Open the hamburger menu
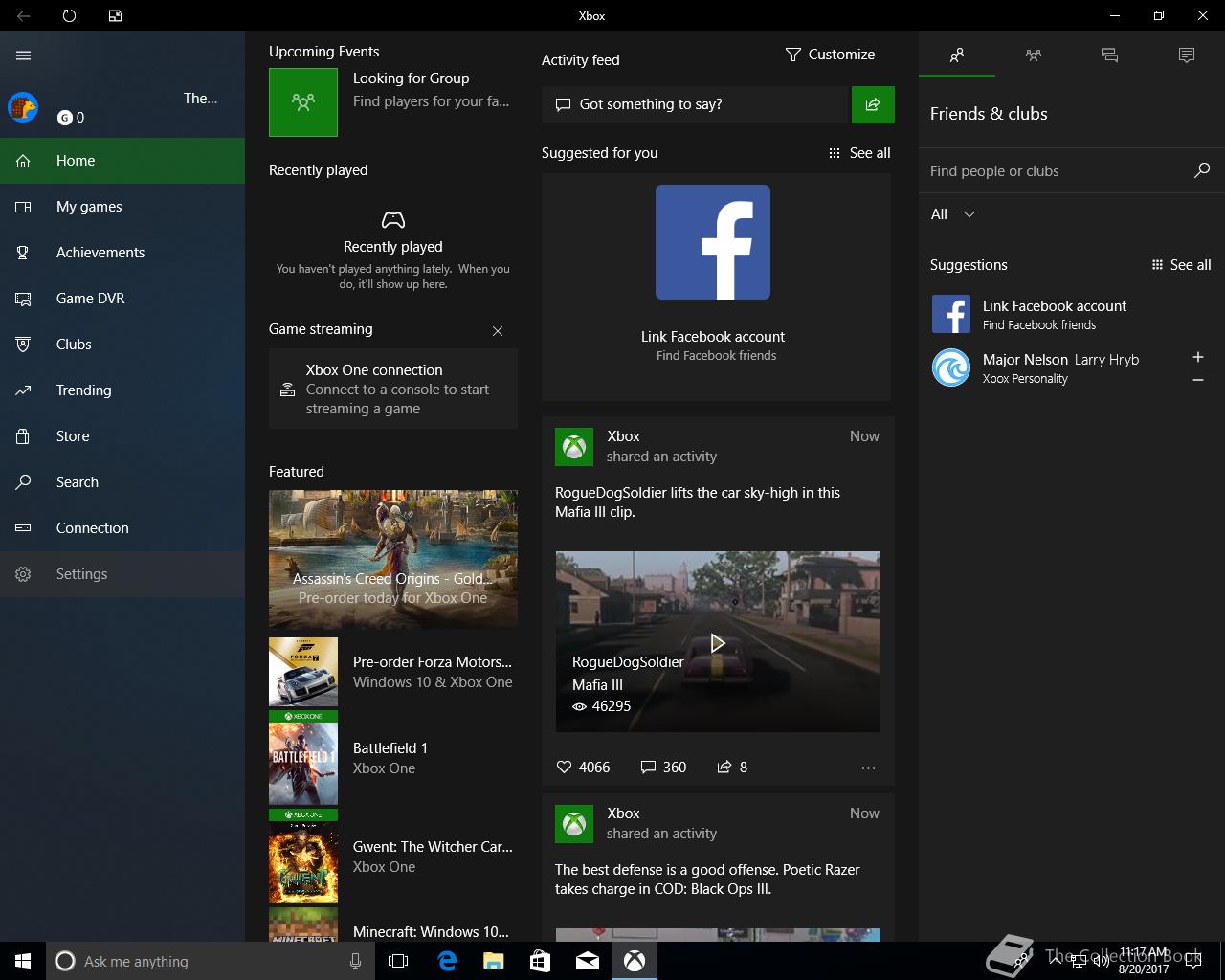This screenshot has width=1225, height=980. [23, 56]
